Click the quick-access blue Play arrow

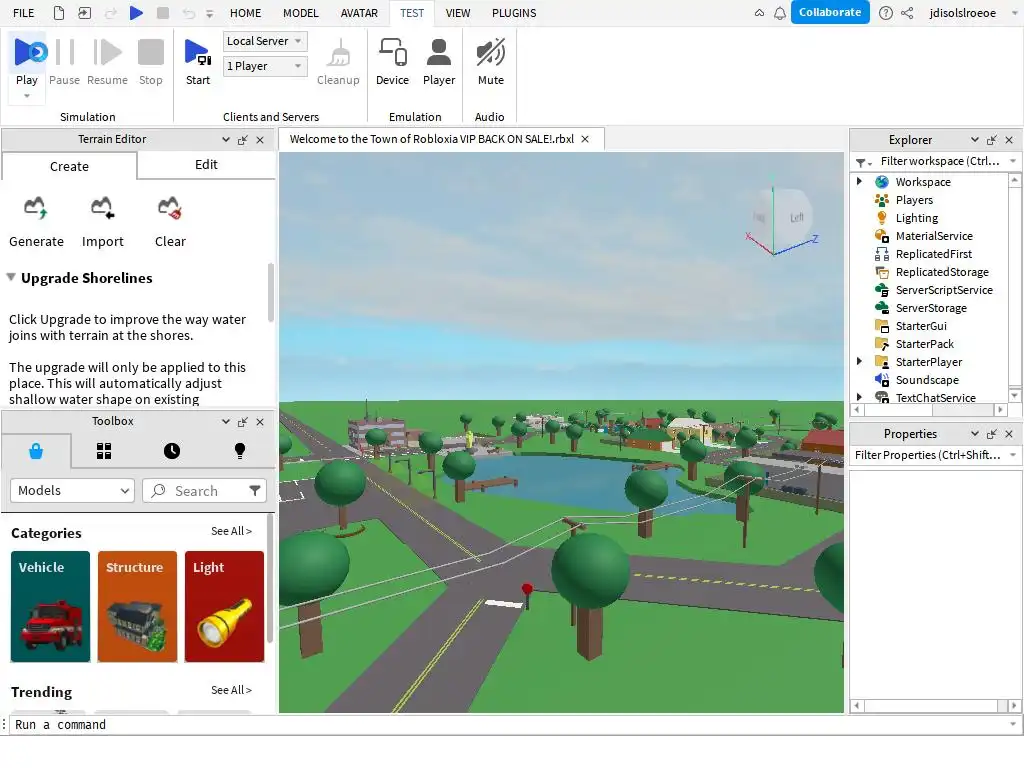coord(136,12)
